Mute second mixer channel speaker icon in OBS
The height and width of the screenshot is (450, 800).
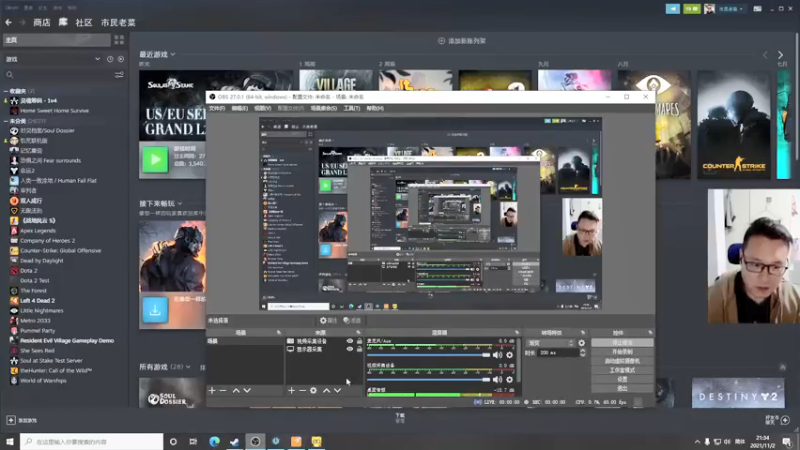point(497,380)
